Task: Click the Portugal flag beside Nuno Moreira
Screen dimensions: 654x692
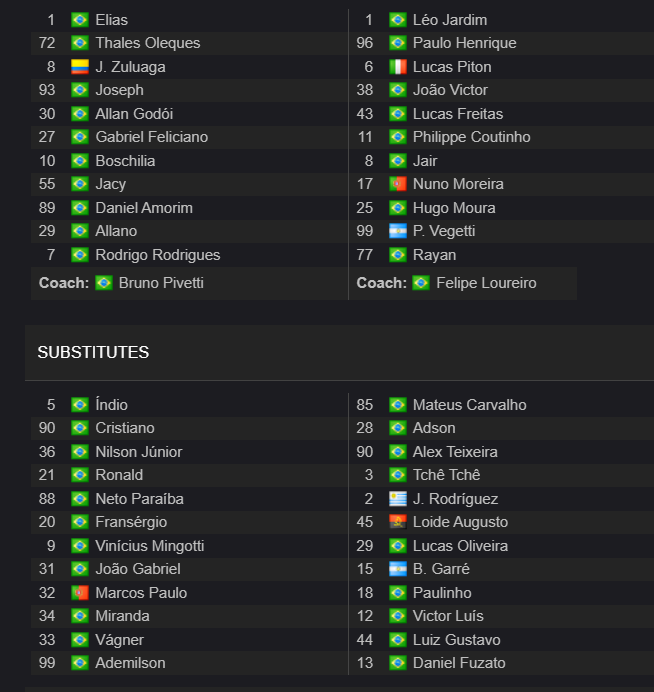Action: click(x=398, y=184)
